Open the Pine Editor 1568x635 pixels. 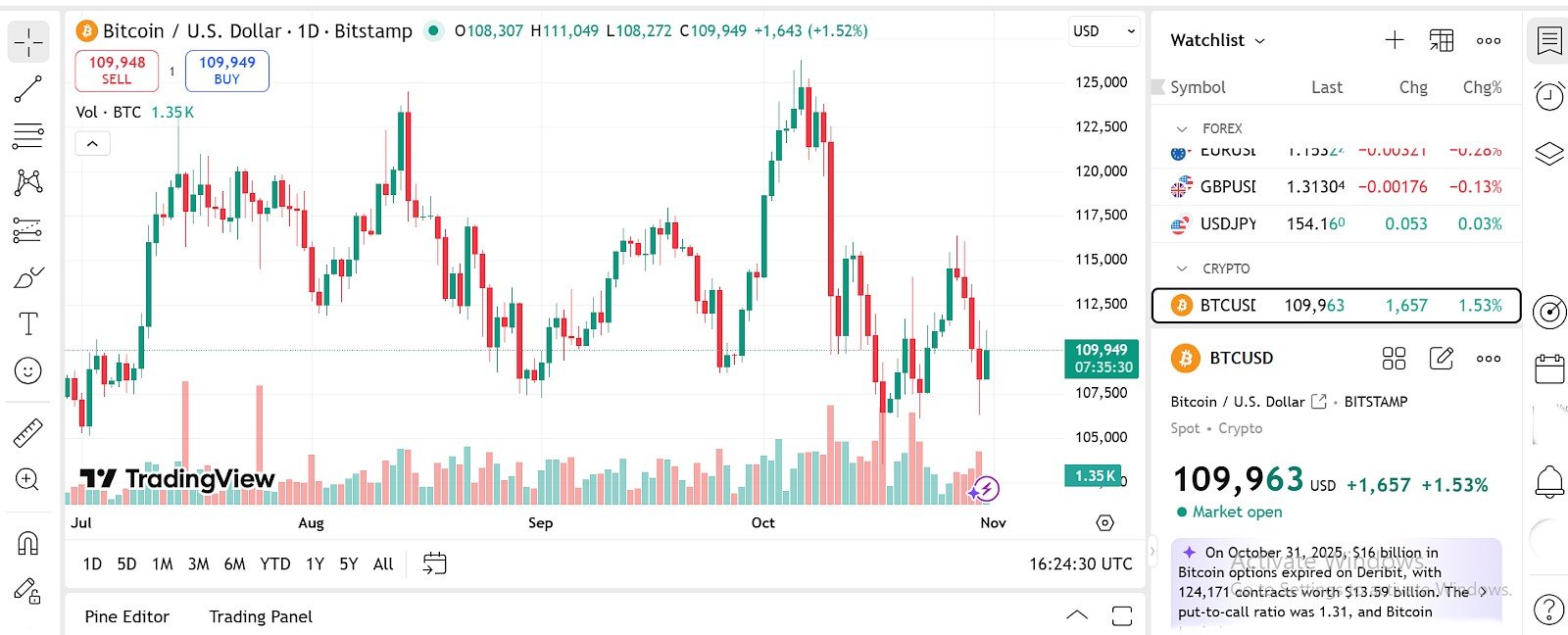(x=126, y=616)
